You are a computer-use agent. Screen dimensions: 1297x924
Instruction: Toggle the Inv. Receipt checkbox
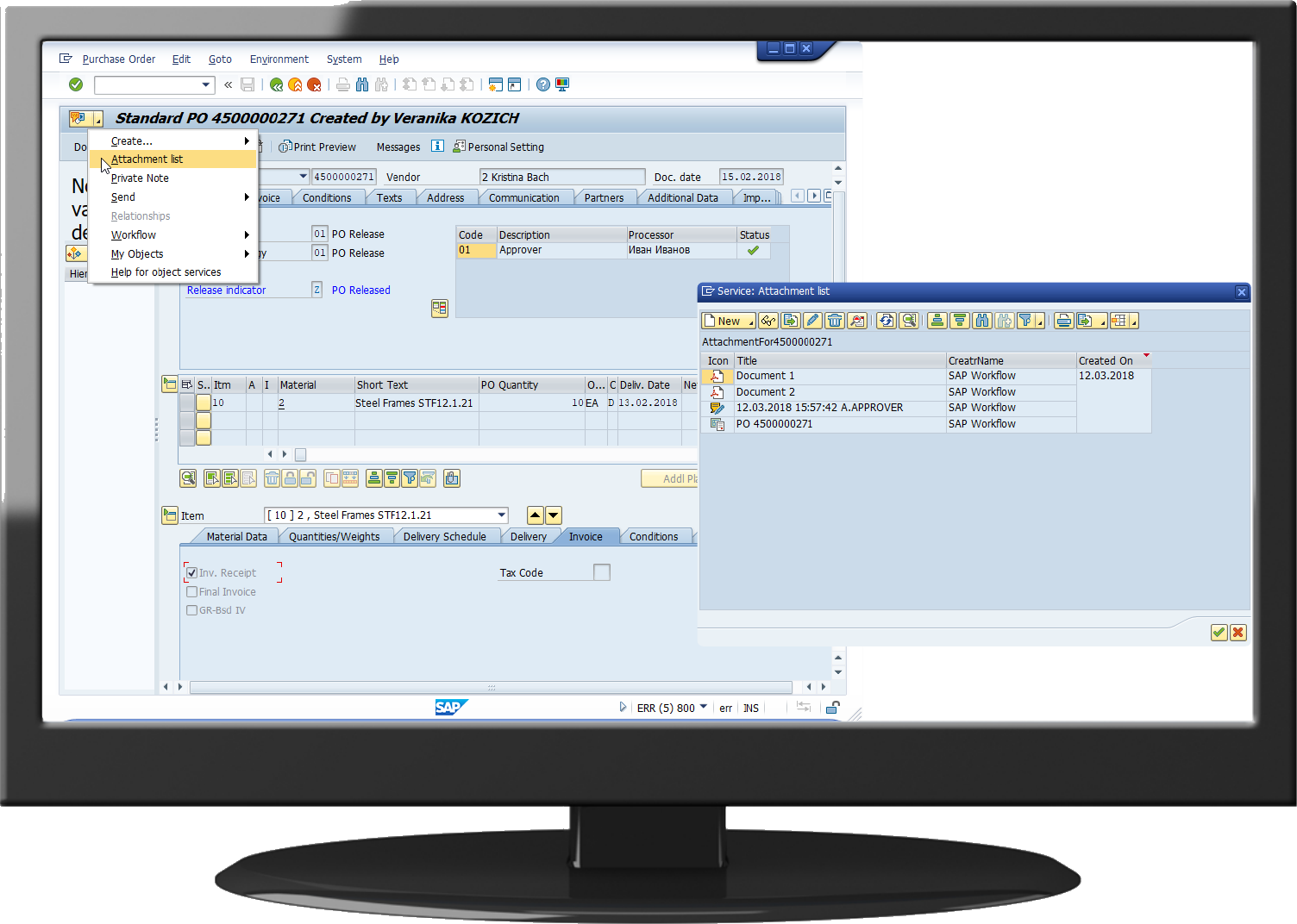tap(191, 572)
